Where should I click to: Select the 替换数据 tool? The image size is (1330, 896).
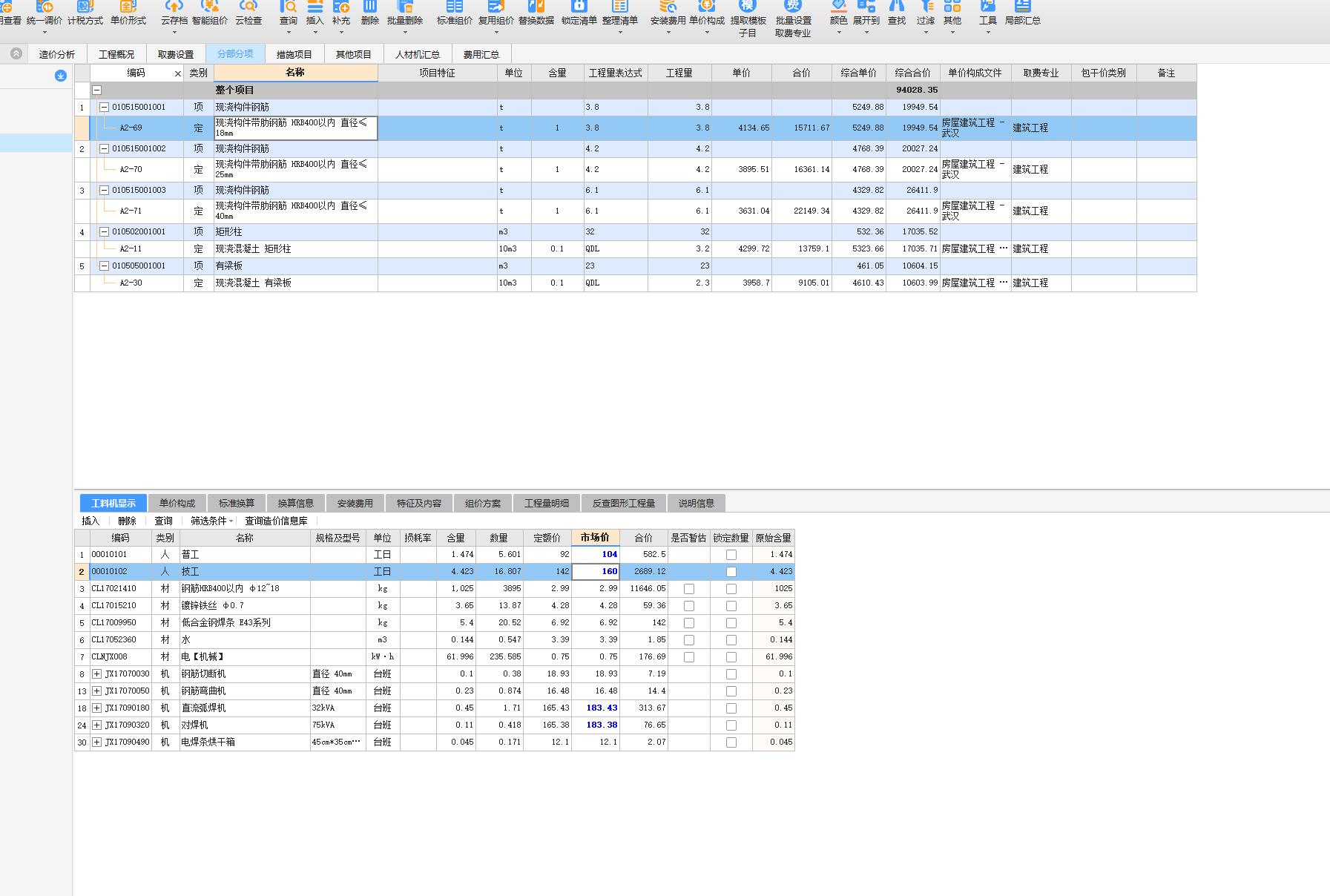(536, 13)
